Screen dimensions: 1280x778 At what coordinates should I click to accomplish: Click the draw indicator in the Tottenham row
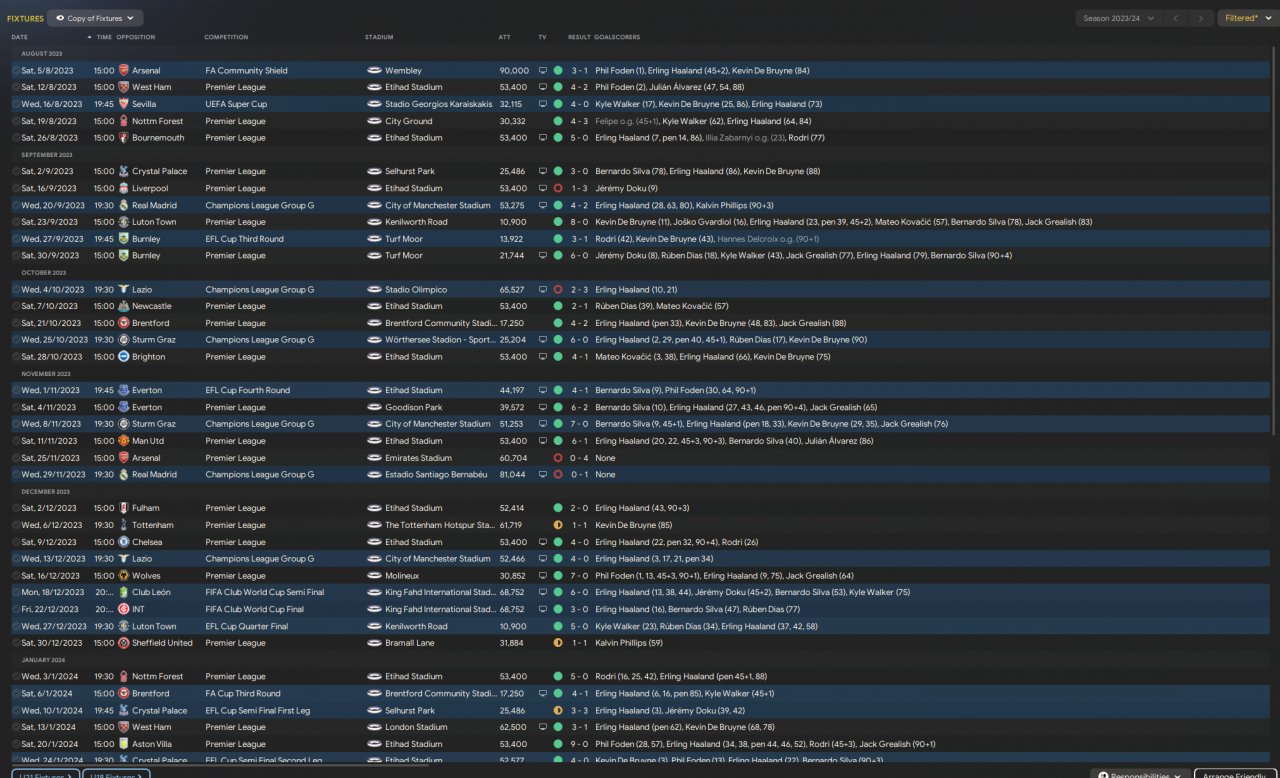point(558,525)
